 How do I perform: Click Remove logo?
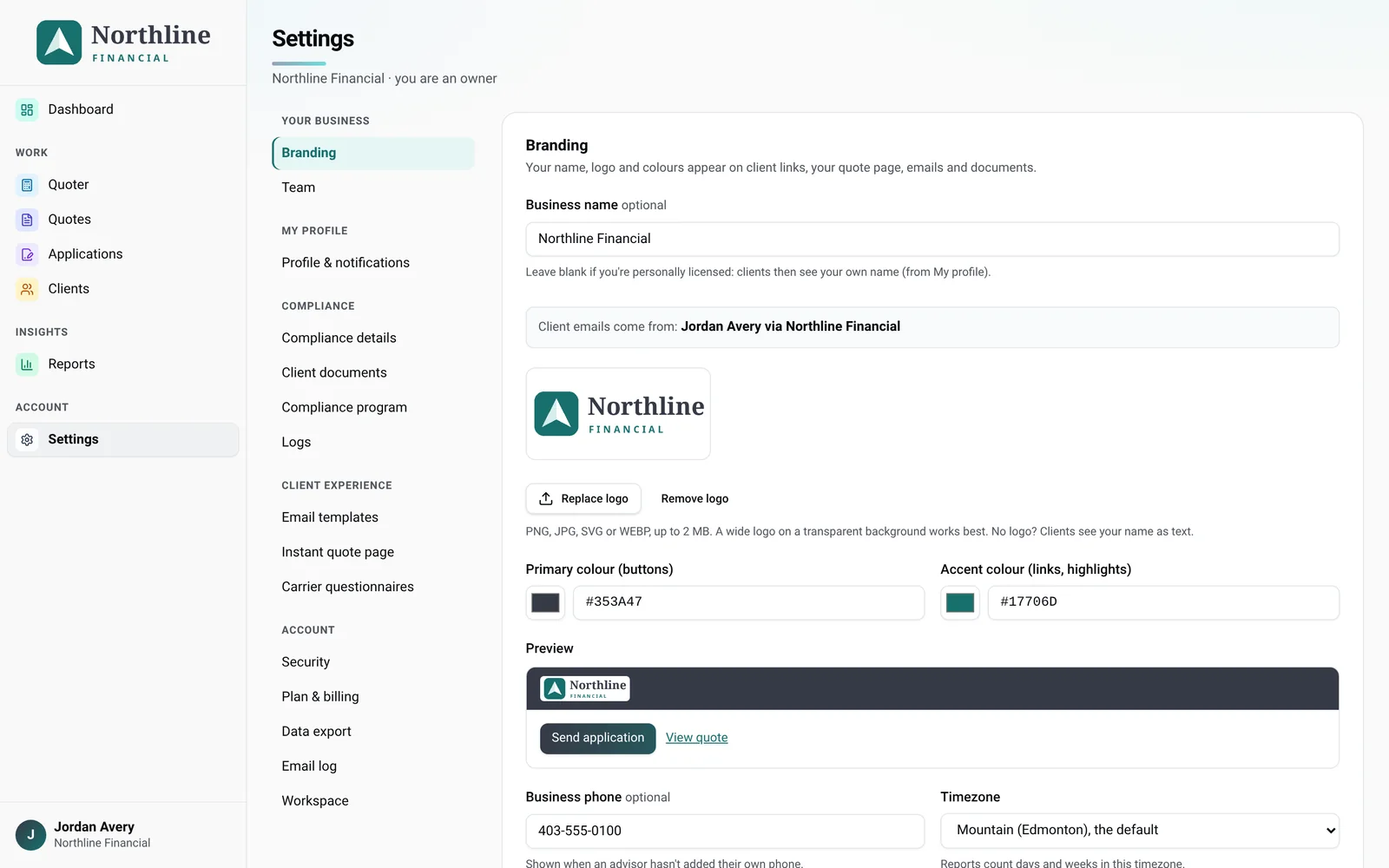click(694, 499)
